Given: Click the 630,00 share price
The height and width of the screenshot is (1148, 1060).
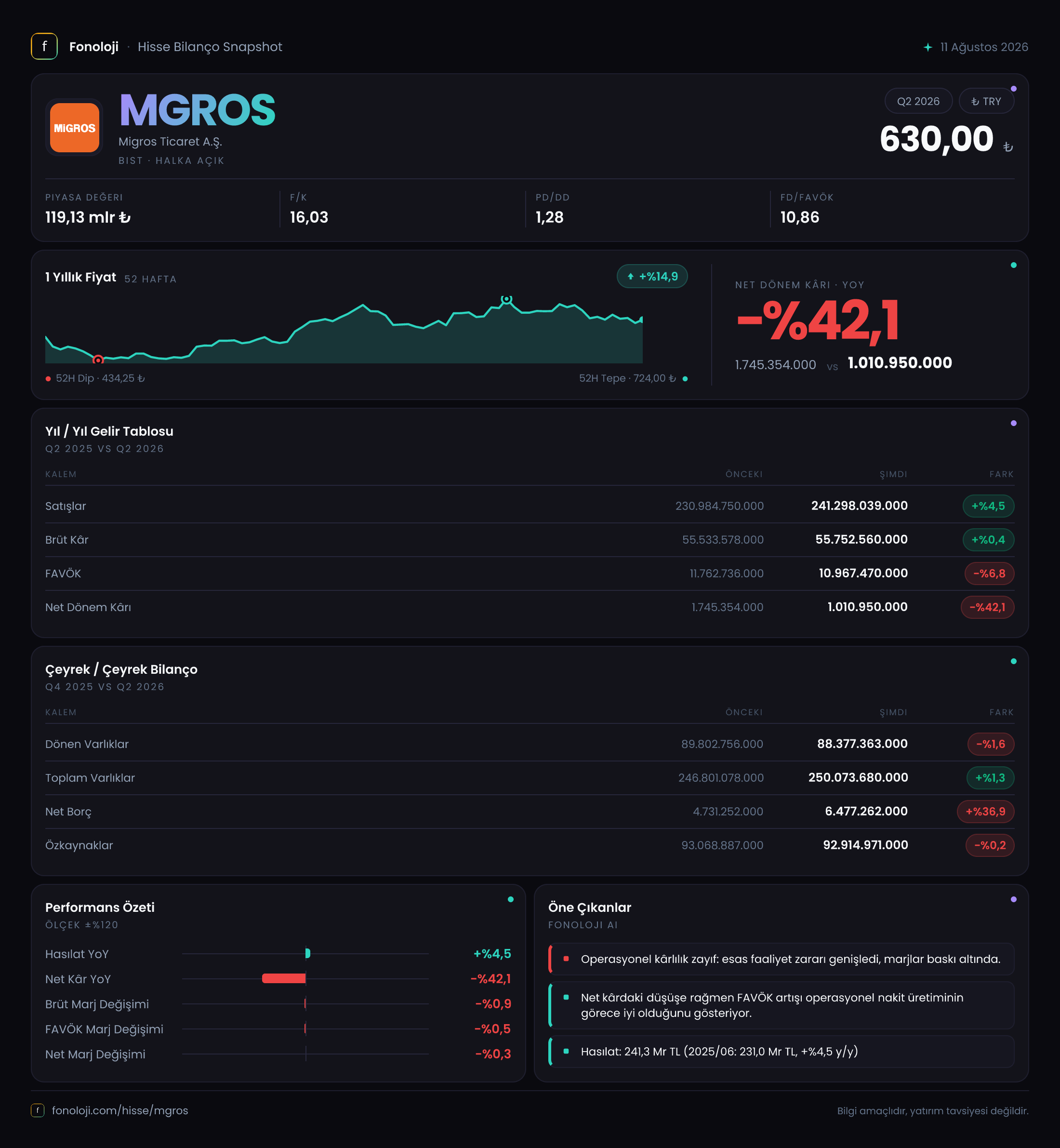Looking at the screenshot, I should (x=936, y=139).
